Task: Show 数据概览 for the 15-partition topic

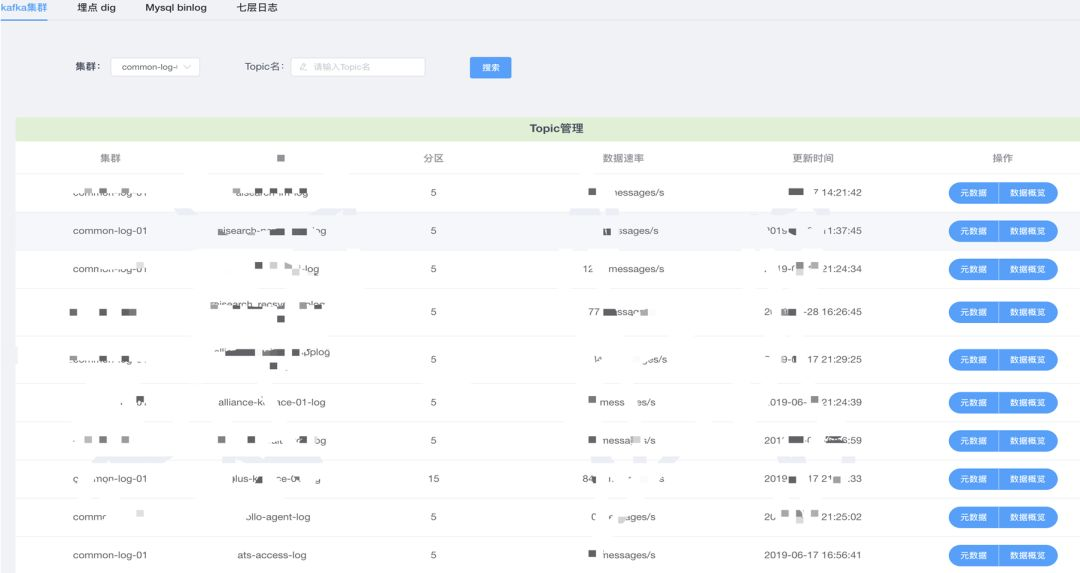Action: [x=1027, y=479]
